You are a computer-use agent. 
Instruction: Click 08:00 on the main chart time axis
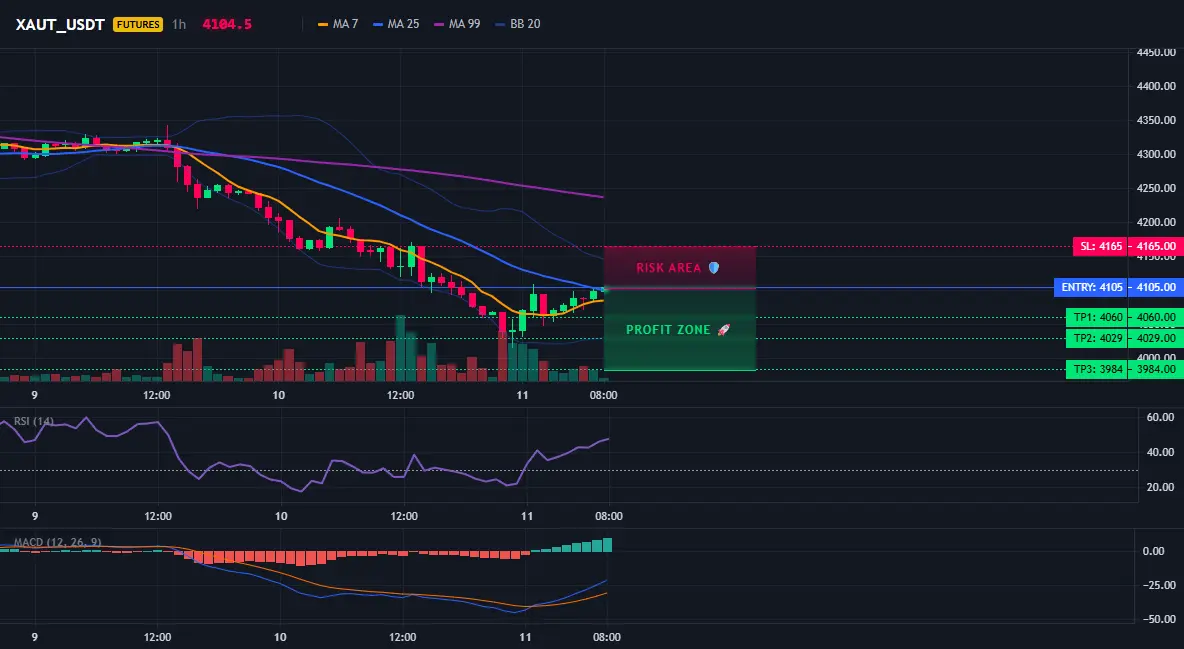pos(603,395)
